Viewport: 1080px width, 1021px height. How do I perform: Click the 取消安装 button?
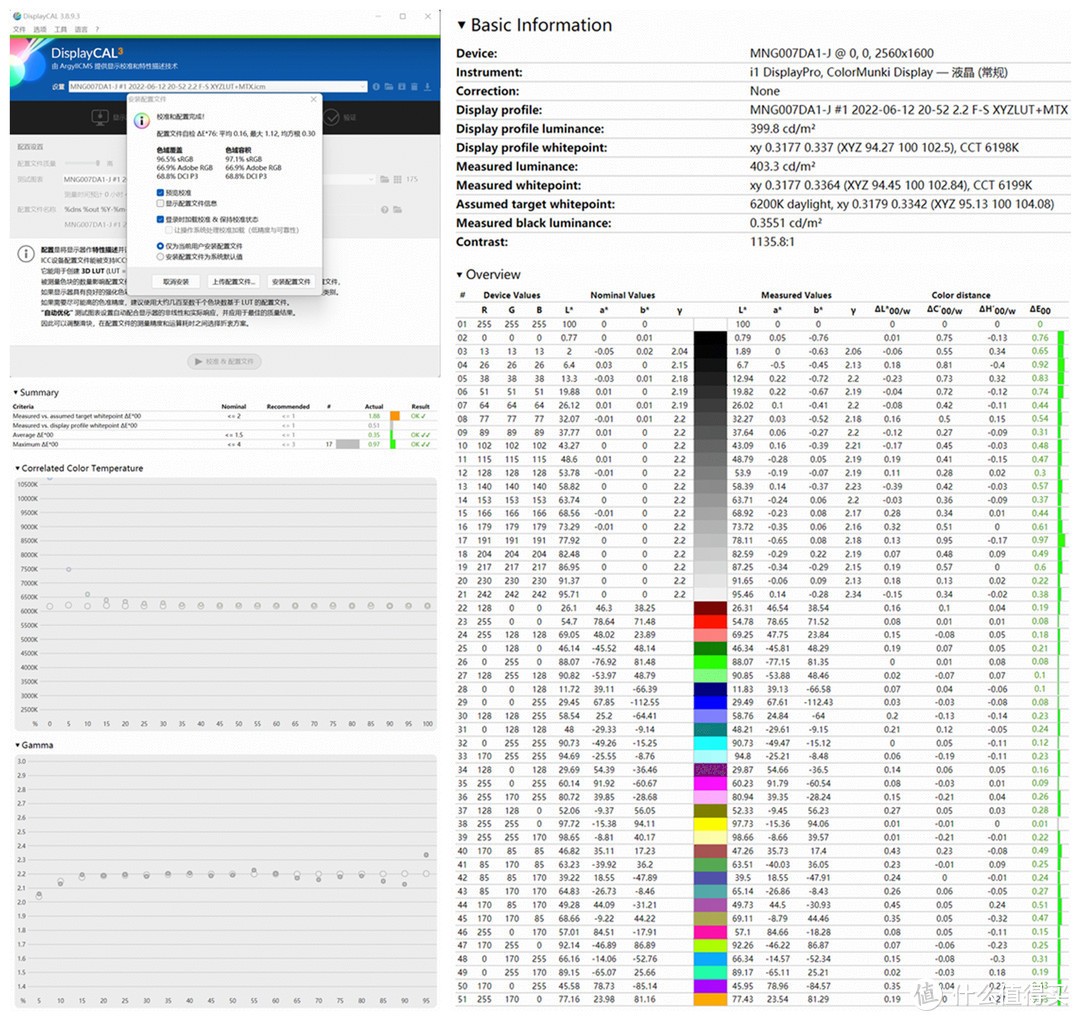pyautogui.click(x=176, y=282)
